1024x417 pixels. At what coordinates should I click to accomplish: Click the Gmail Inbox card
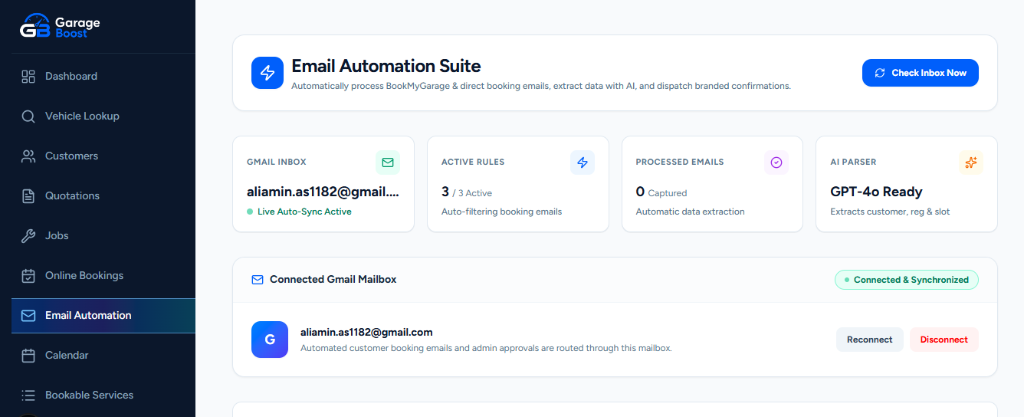(x=323, y=184)
